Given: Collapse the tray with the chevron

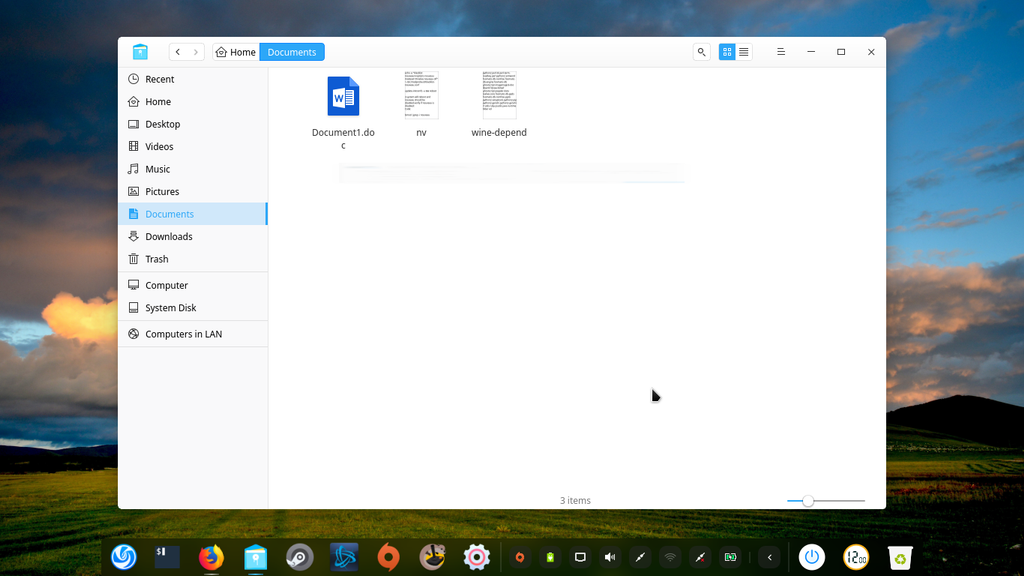Looking at the screenshot, I should pyautogui.click(x=769, y=557).
